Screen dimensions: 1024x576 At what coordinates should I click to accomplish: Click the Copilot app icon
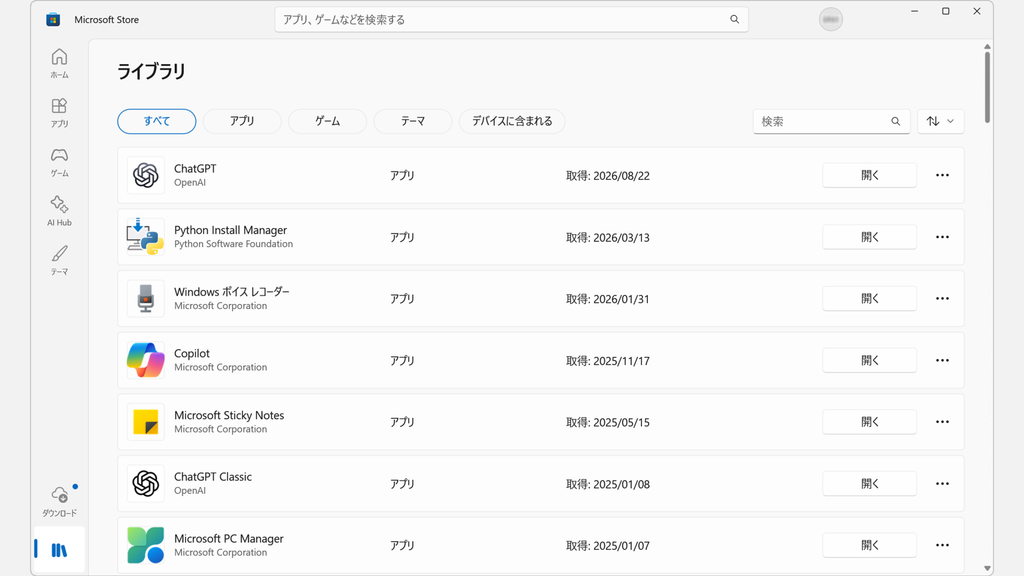(146, 360)
